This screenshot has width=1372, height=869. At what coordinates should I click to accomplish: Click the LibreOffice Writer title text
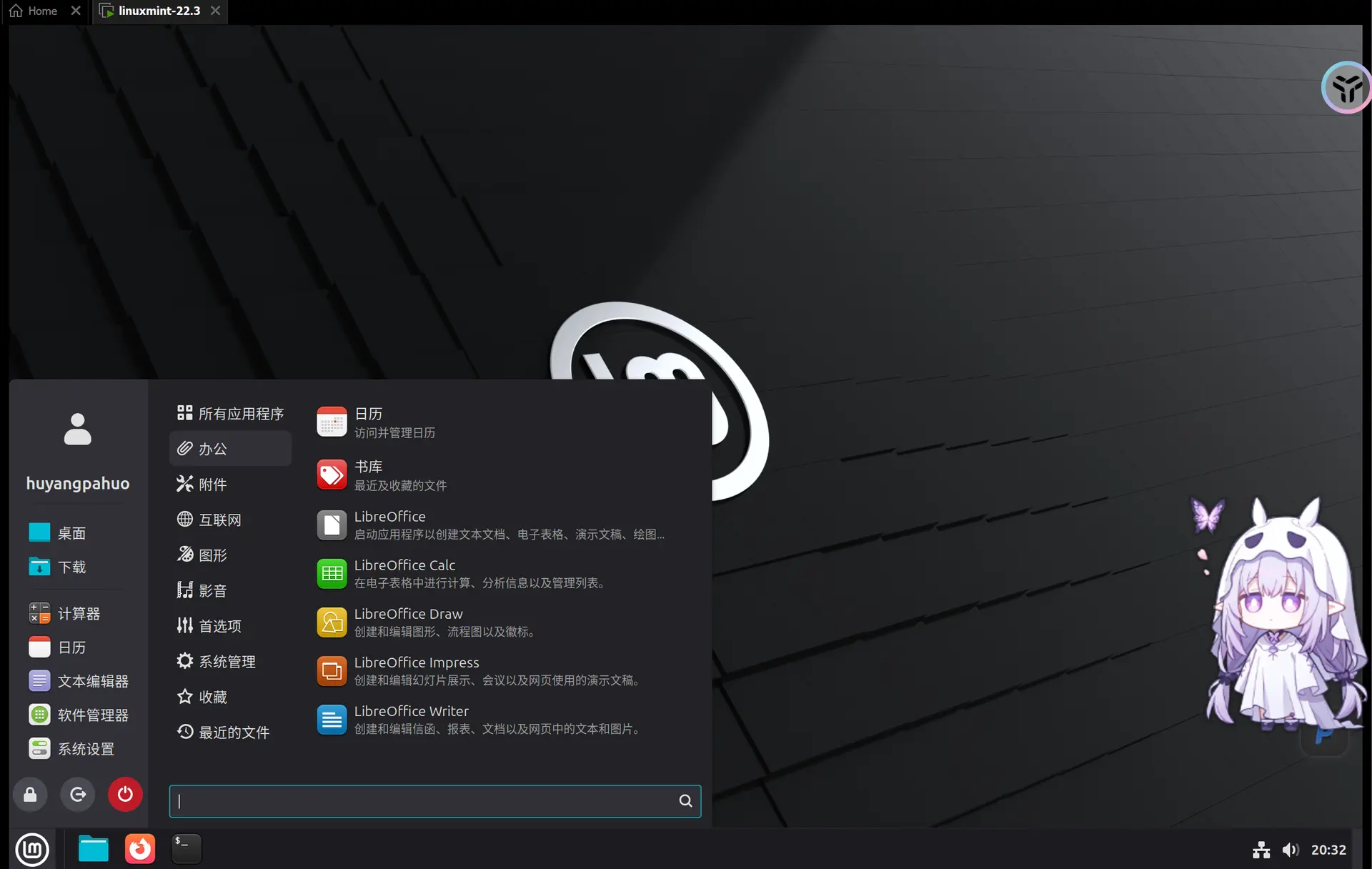412,711
